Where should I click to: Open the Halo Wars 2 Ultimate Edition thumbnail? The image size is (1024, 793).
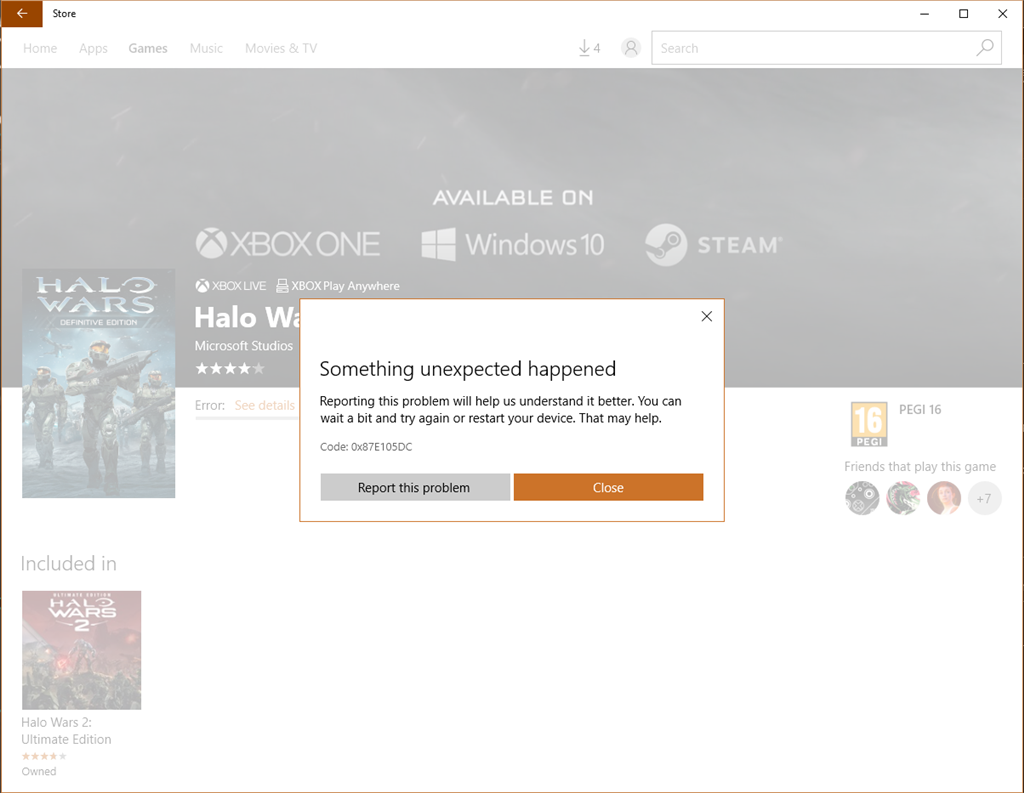click(82, 650)
